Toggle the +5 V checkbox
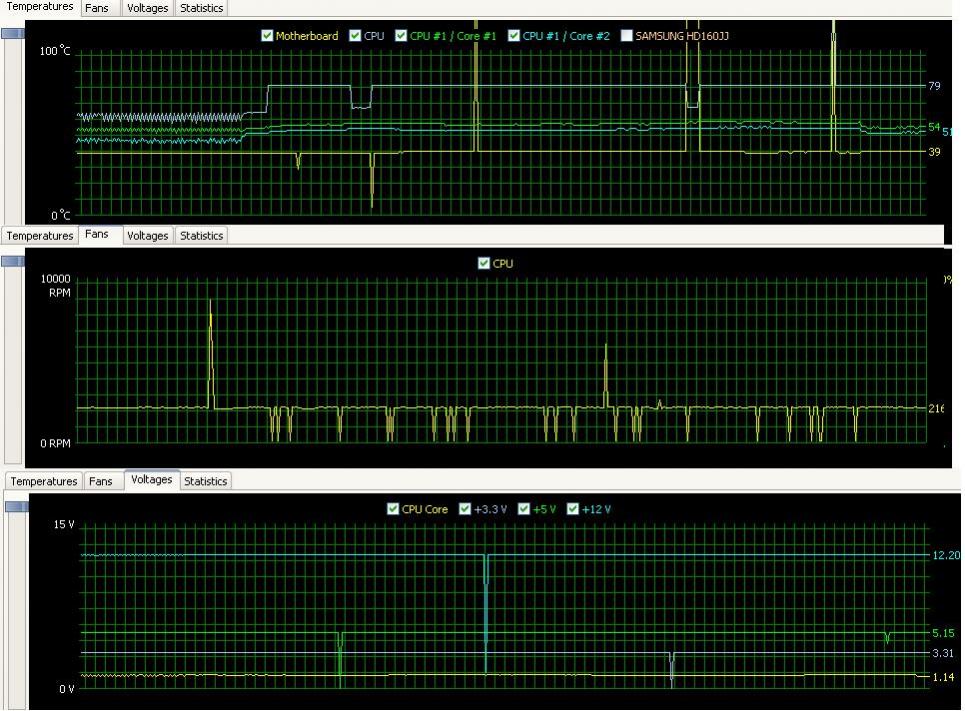The image size is (965, 711). point(524,509)
